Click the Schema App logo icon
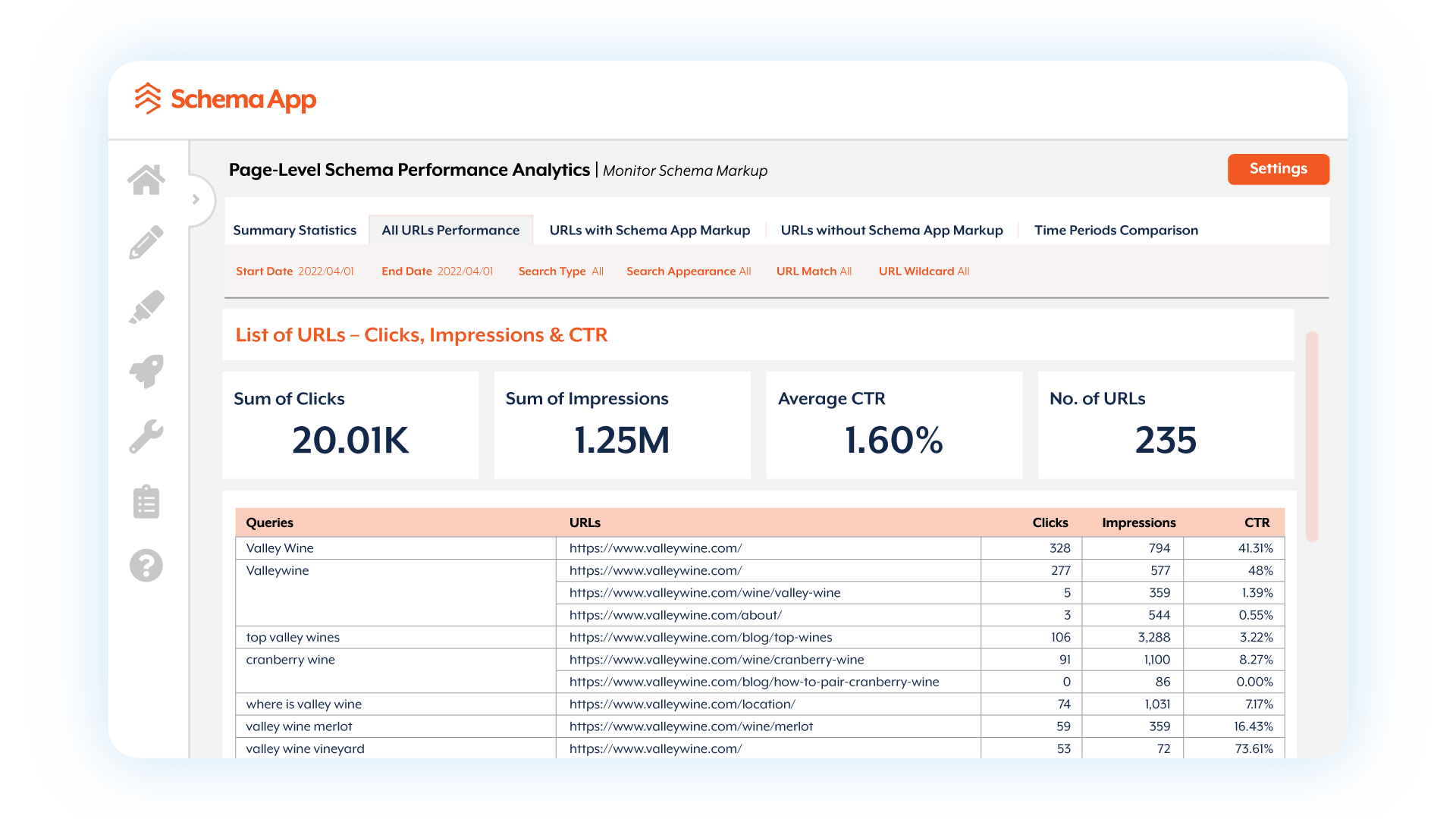 click(147, 99)
